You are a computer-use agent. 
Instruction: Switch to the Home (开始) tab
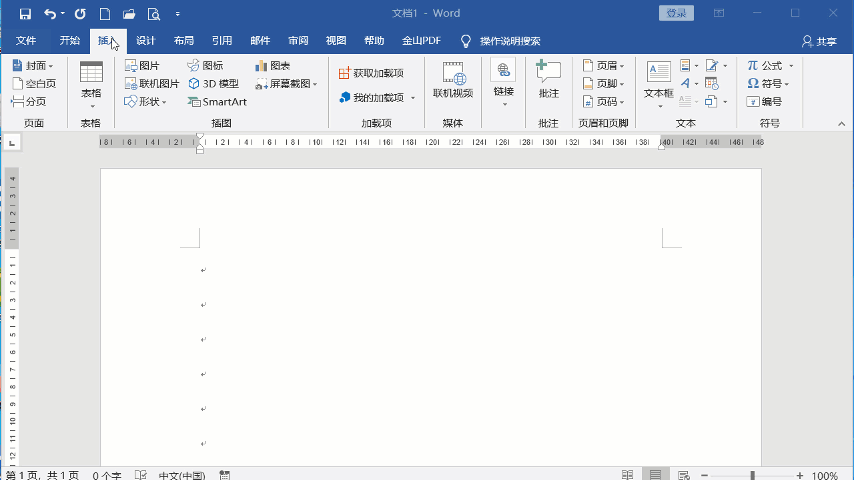tap(70, 41)
